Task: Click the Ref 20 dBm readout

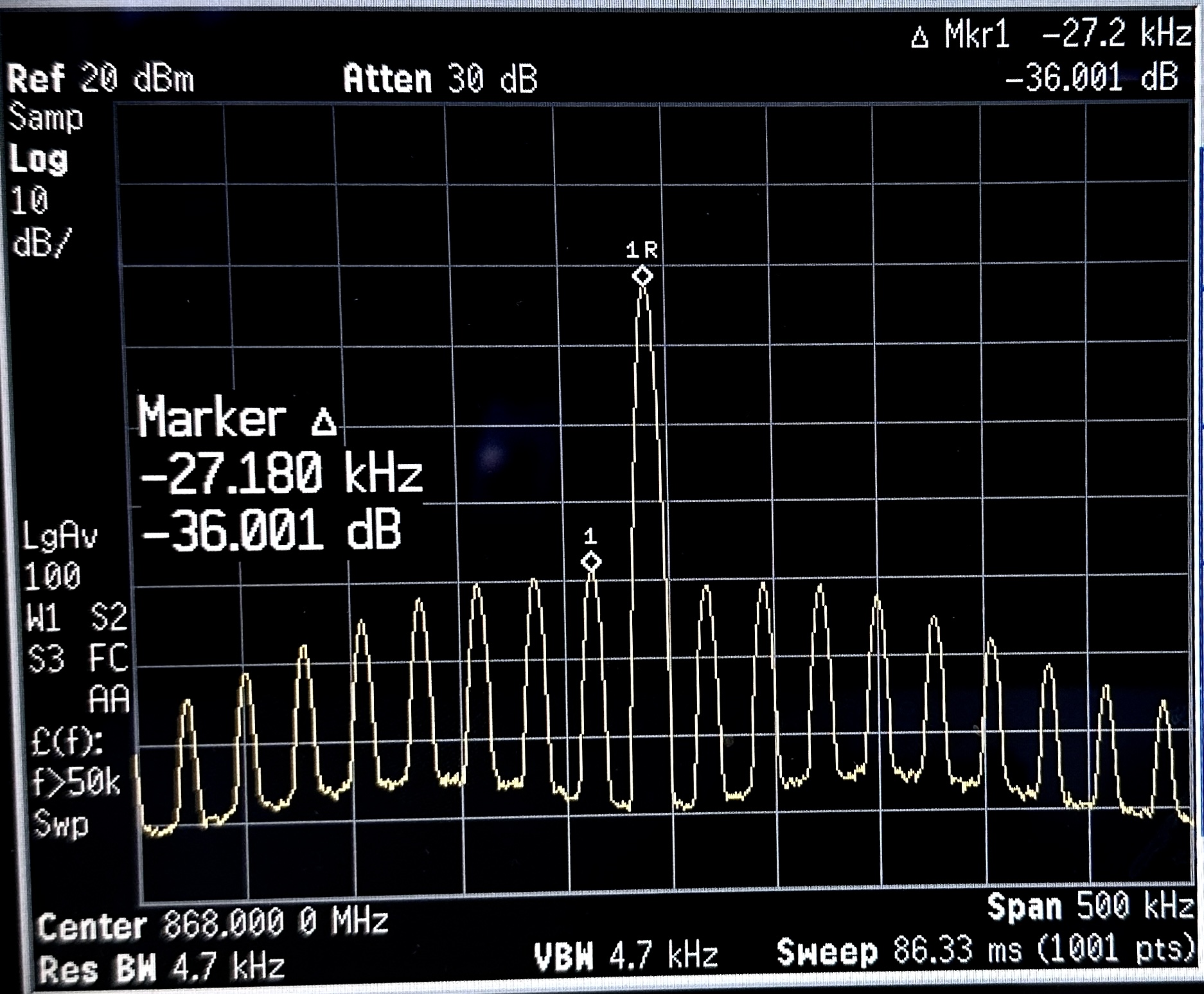Action: tap(100, 79)
